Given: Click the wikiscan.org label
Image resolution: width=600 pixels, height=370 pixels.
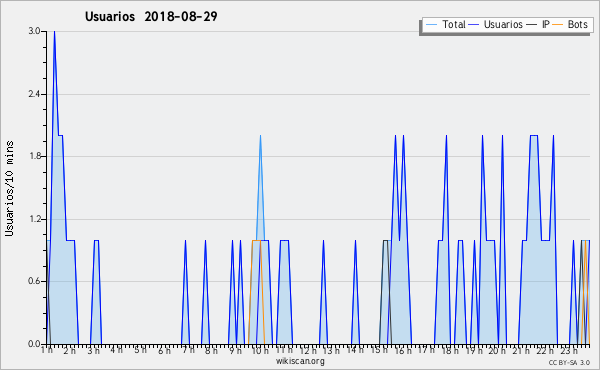Looking at the screenshot, I should pyautogui.click(x=300, y=361).
